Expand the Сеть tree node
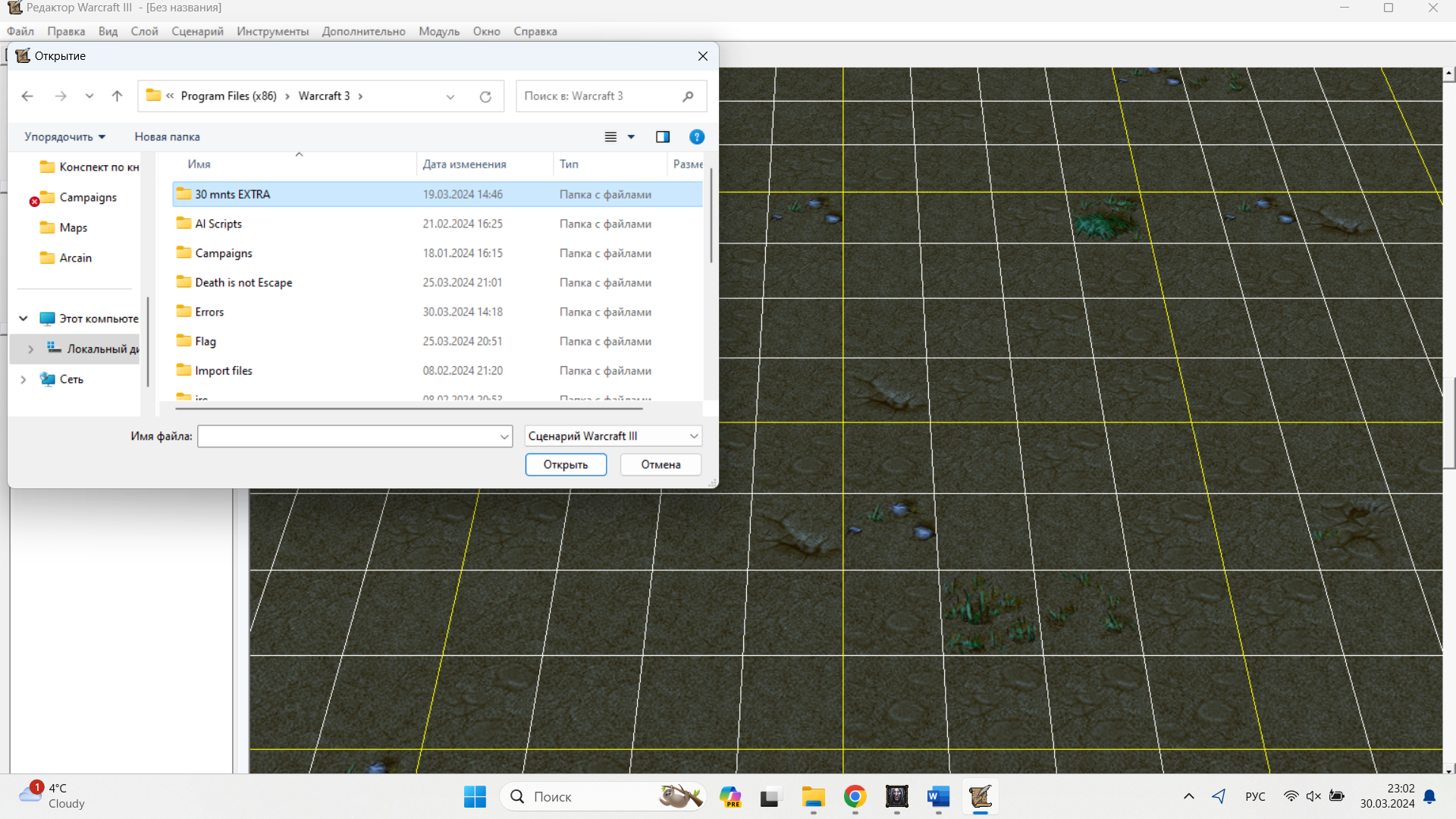The height and width of the screenshot is (819, 1456). pos(24,379)
